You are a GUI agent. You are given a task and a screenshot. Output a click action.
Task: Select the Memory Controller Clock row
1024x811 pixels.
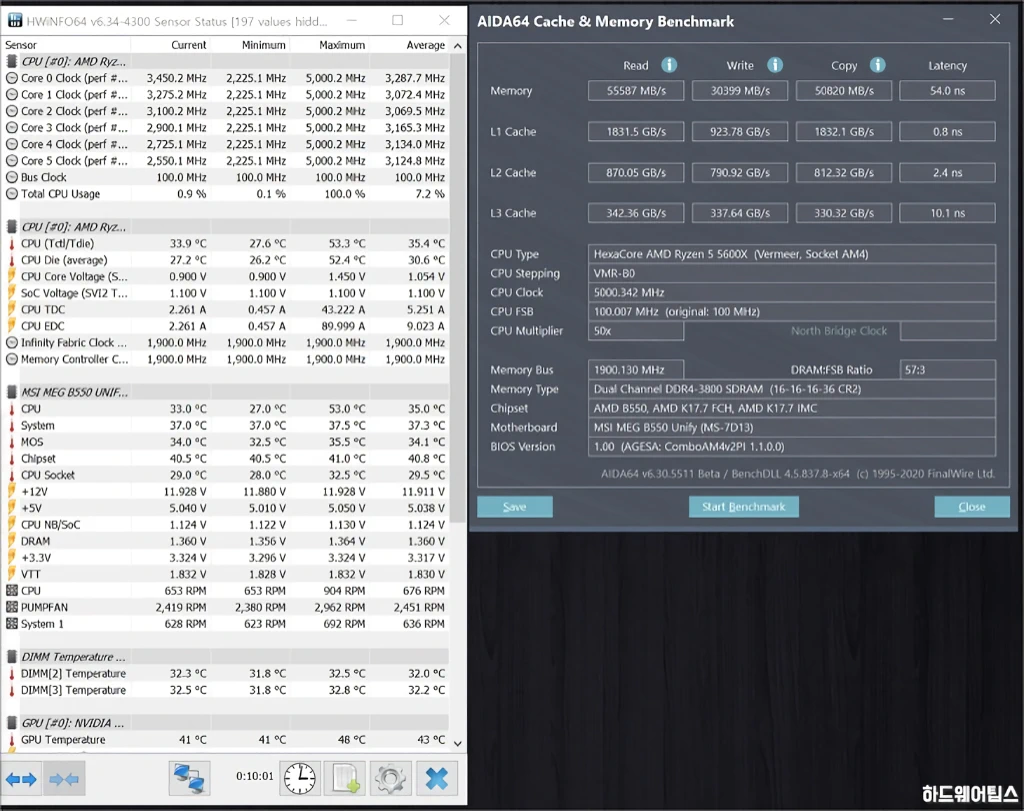click(x=225, y=359)
